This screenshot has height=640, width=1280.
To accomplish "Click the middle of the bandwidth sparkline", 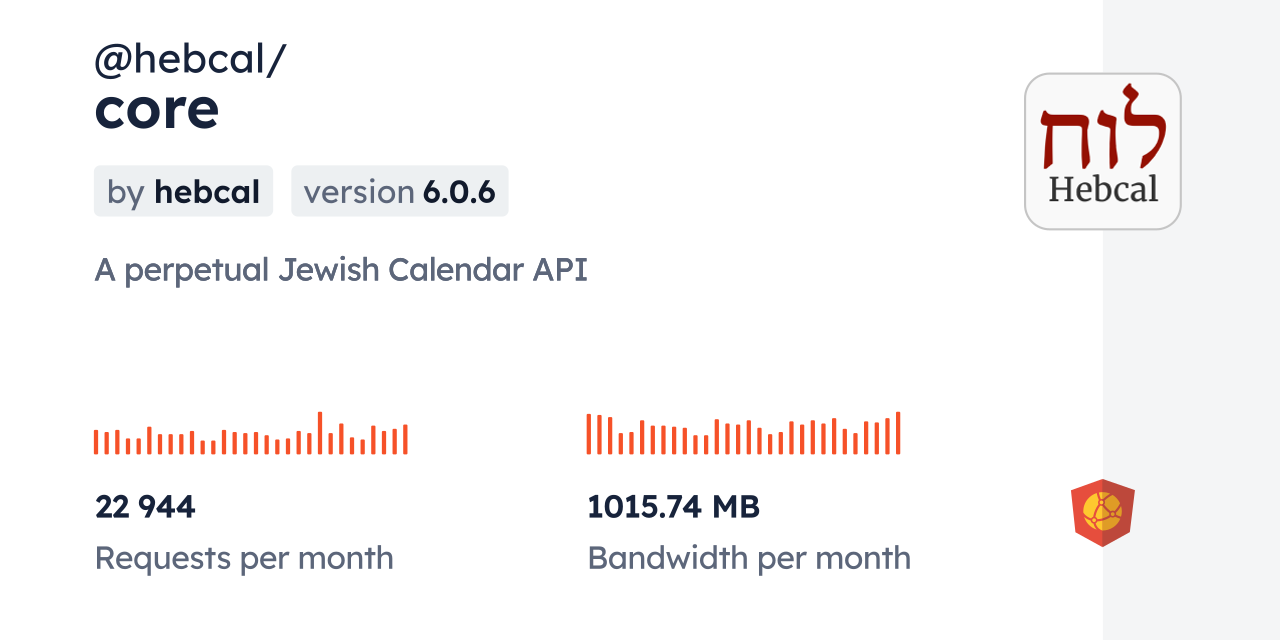I will (x=743, y=436).
